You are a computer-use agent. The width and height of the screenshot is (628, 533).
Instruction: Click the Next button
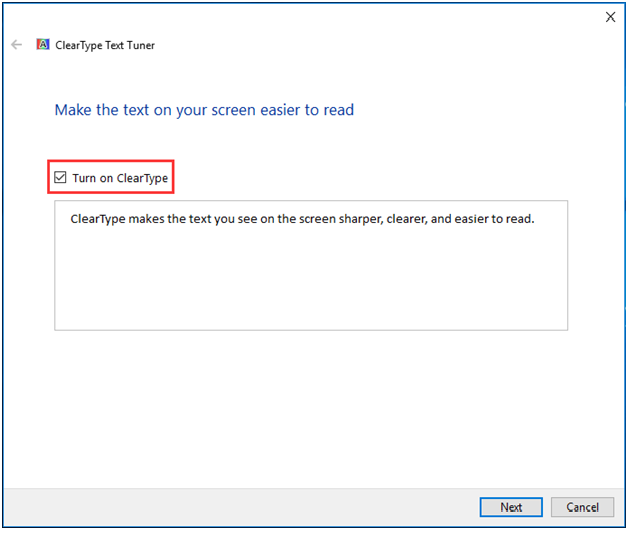pos(511,507)
